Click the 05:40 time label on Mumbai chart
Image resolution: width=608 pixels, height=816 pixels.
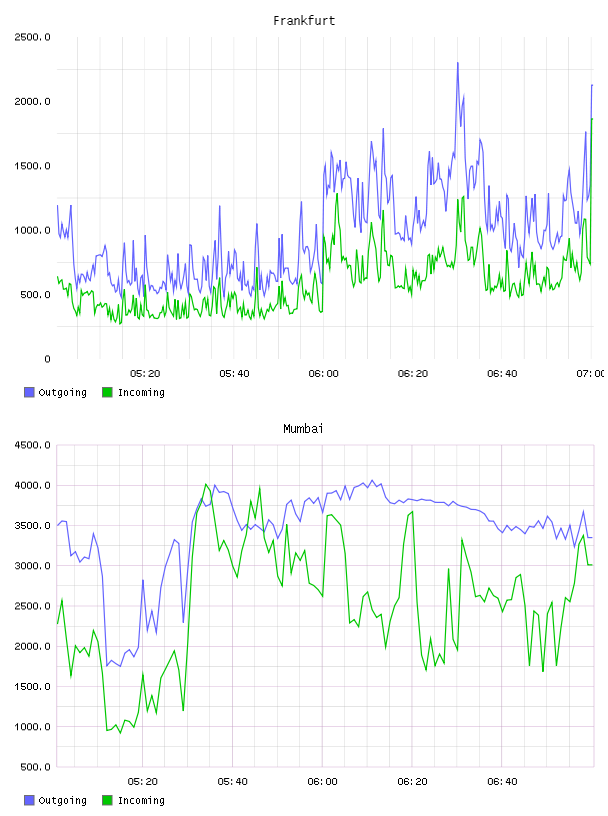point(232,782)
